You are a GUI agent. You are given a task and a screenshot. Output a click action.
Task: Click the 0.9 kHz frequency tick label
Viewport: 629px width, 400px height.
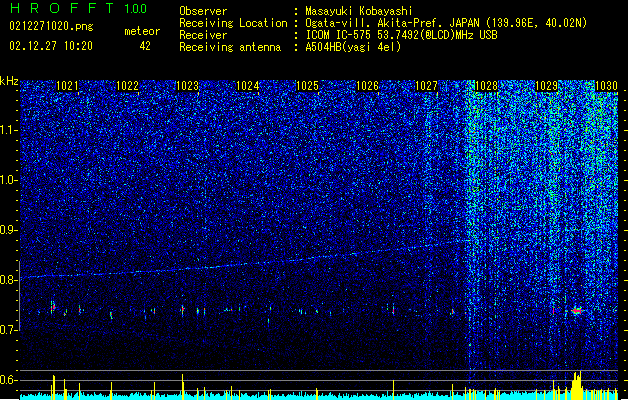(x=9, y=230)
